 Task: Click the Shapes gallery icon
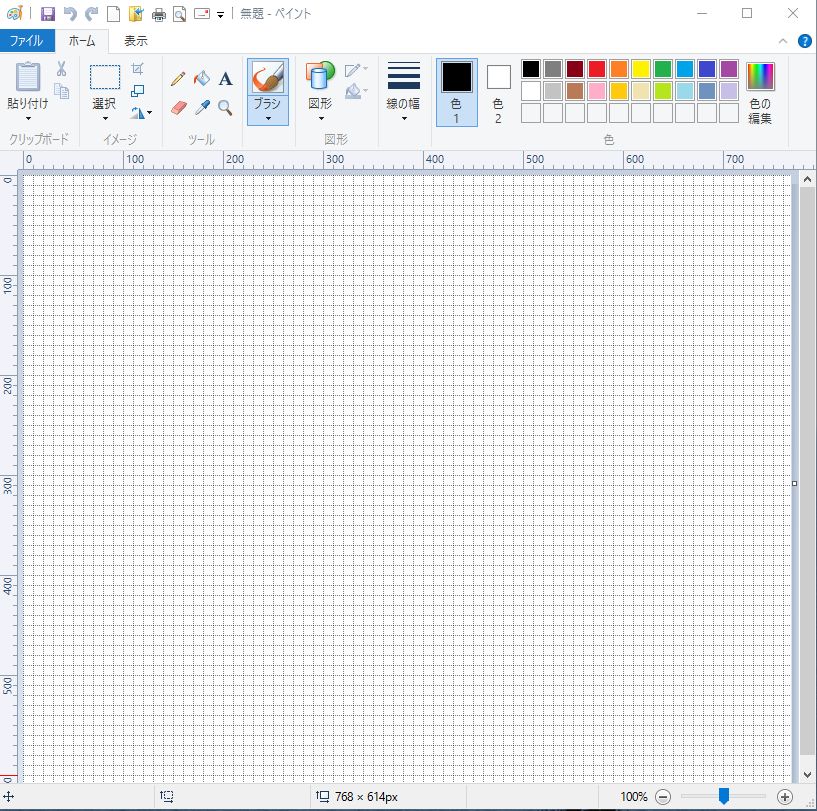(x=319, y=76)
